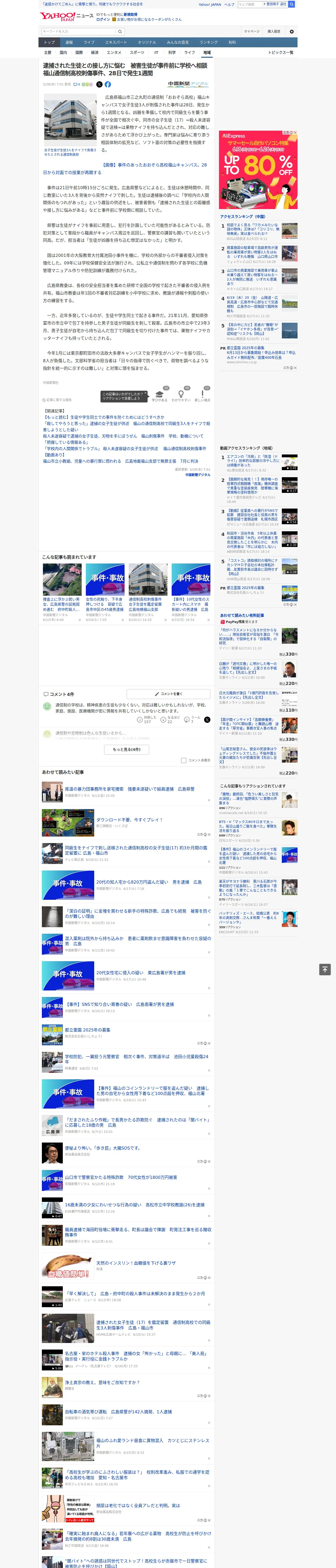Open the トップ navigation tab

pos(49,43)
